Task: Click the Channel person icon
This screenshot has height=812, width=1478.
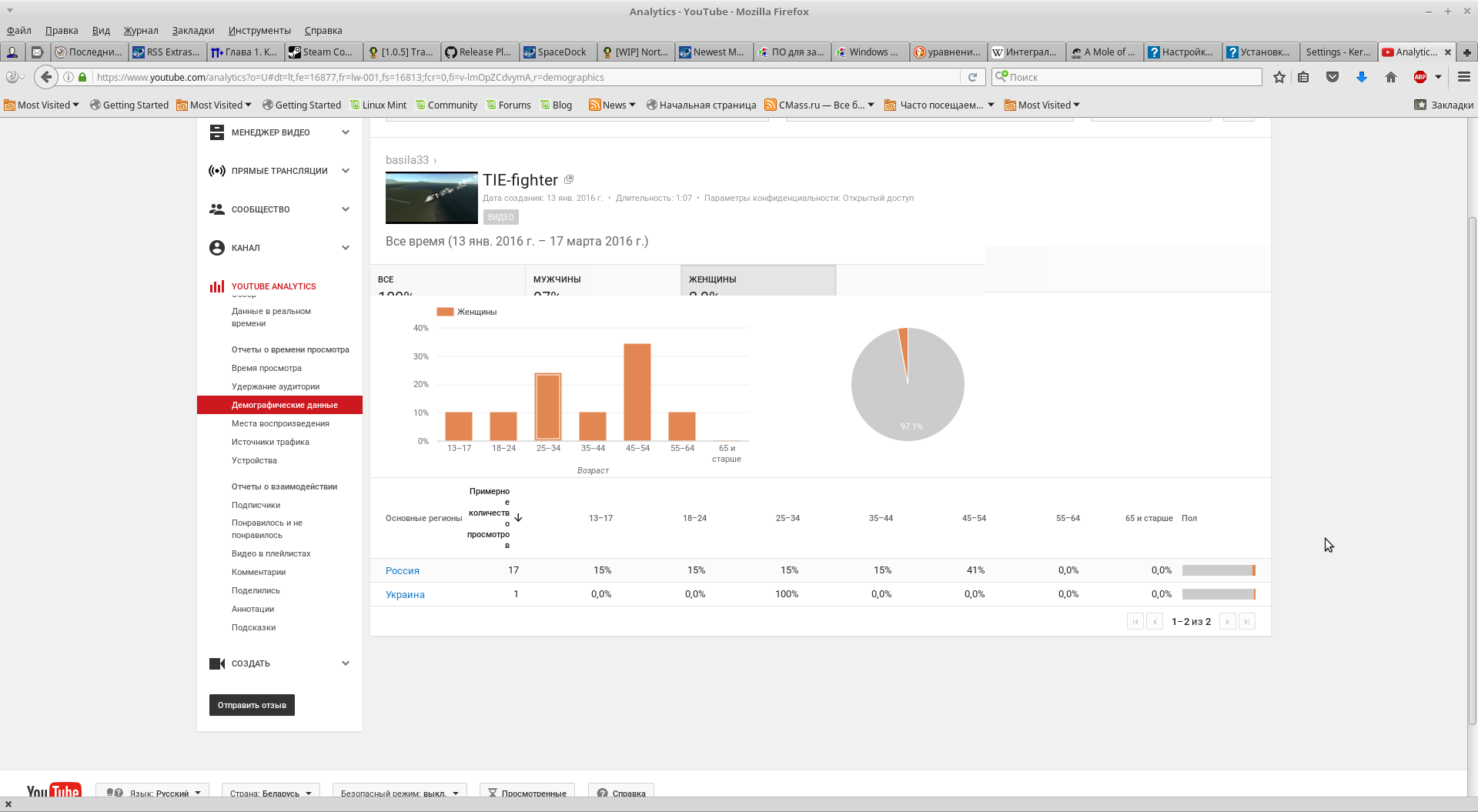Action: [217, 248]
